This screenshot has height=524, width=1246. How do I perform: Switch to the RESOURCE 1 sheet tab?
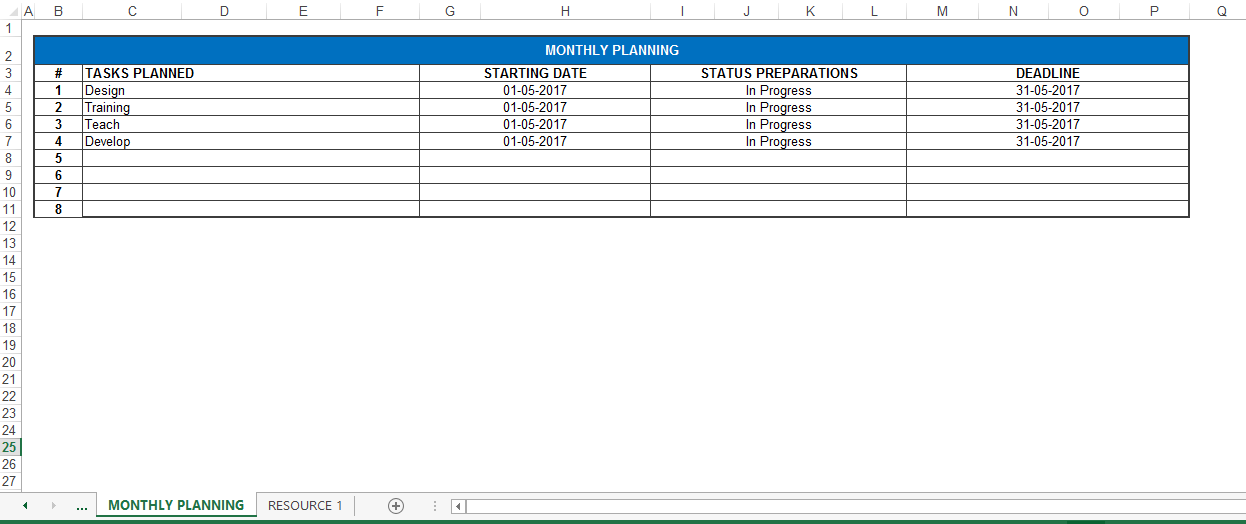pyautogui.click(x=305, y=506)
